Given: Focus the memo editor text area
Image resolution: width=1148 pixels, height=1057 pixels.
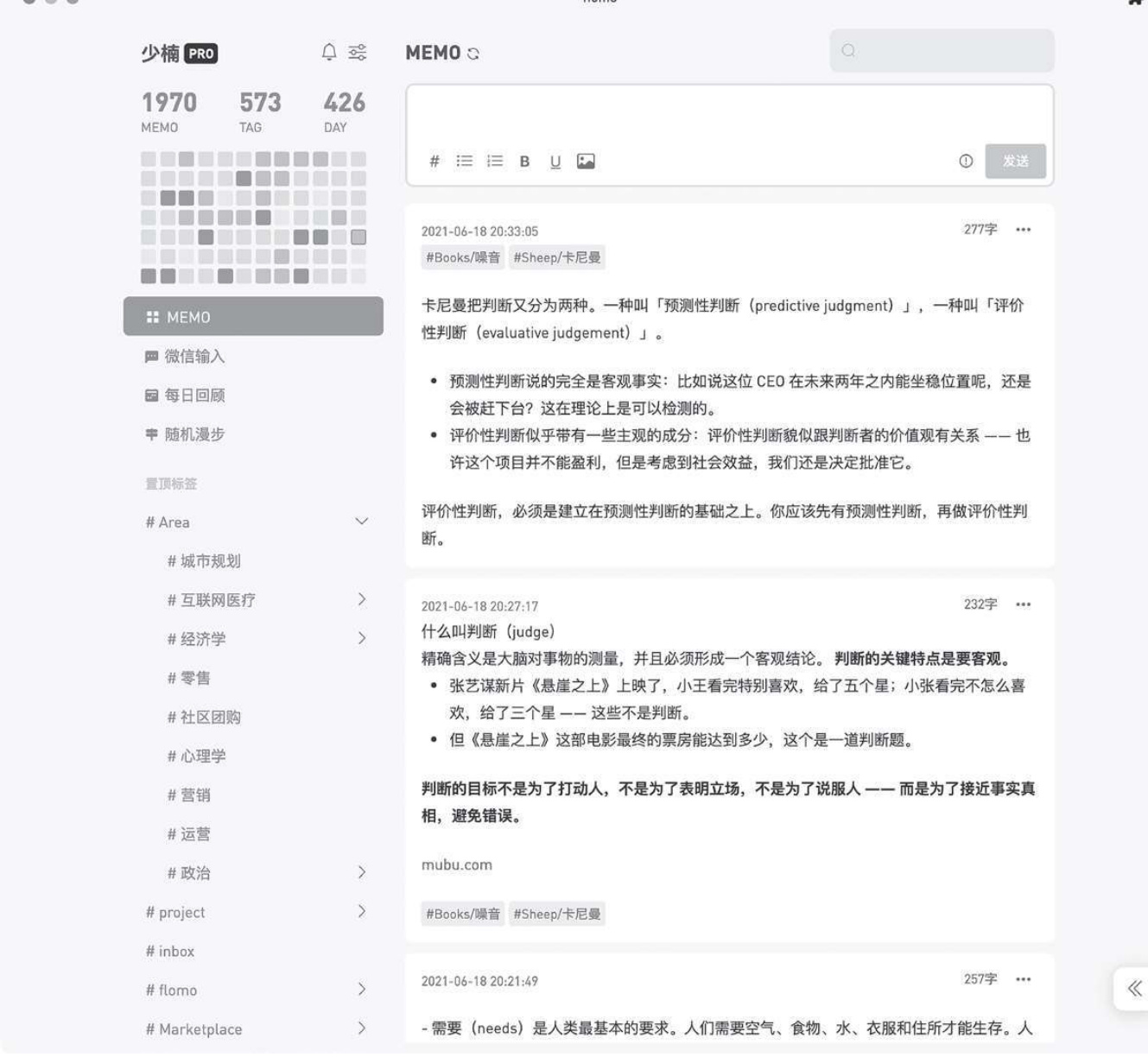Looking at the screenshot, I should tap(730, 115).
